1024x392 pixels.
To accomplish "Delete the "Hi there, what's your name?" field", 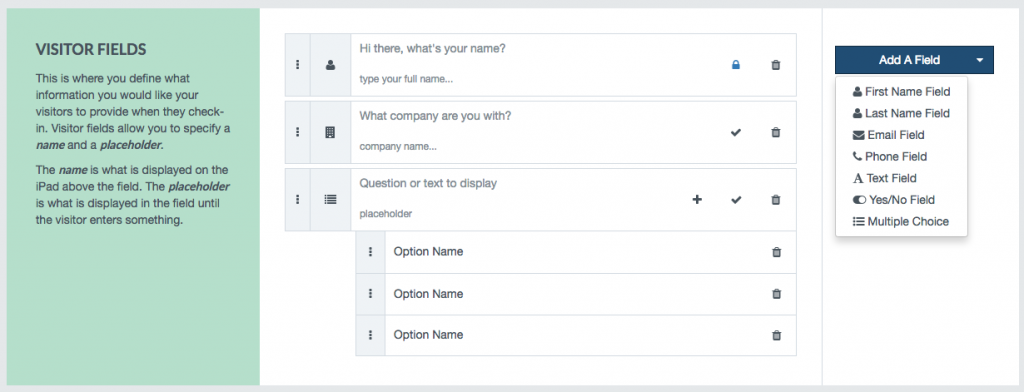I will (x=776, y=65).
